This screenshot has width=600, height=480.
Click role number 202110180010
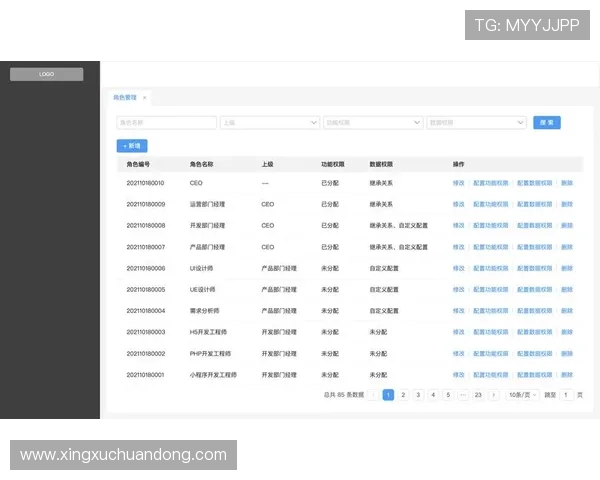pyautogui.click(x=145, y=183)
